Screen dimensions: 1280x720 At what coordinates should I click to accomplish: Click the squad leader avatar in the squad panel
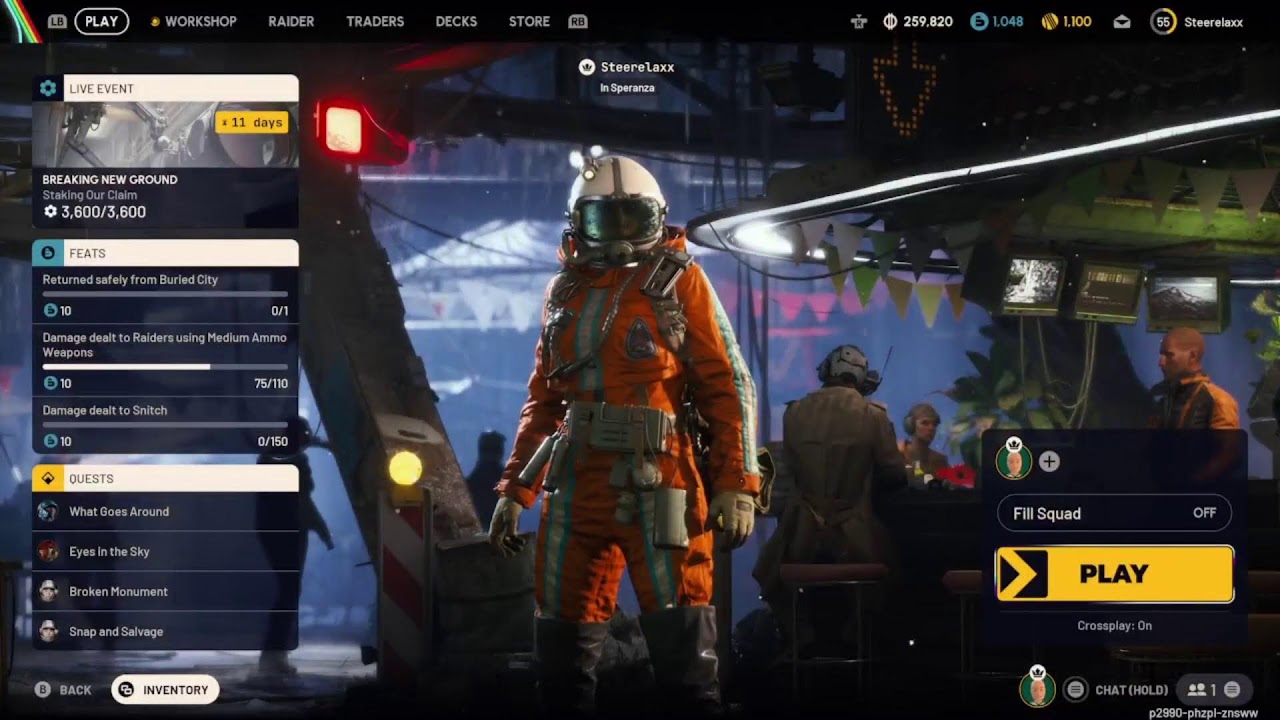(1013, 462)
